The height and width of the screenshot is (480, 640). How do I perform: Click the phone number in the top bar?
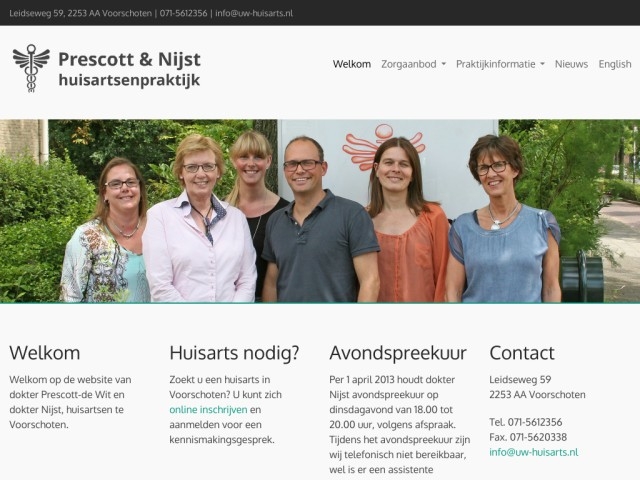(x=183, y=13)
